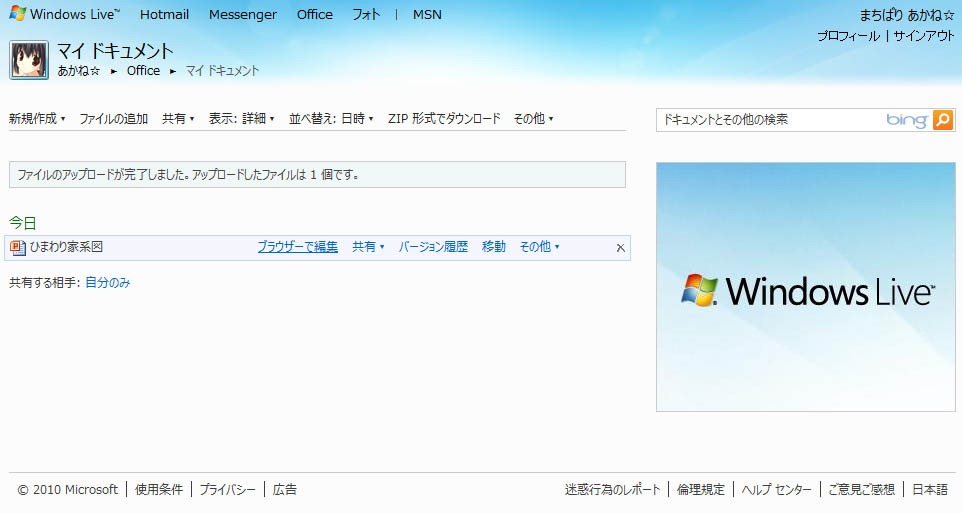Viewport: 962px width, 513px height.
Task: Click ZIP 形式でダウンロード
Action: point(444,118)
